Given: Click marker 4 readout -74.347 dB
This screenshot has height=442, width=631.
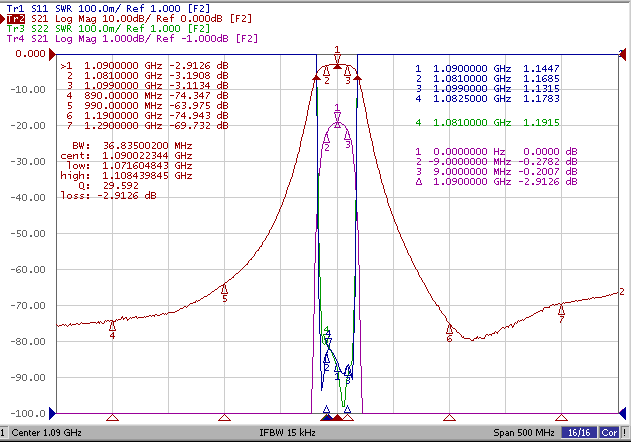Looking at the screenshot, I should (148, 96).
